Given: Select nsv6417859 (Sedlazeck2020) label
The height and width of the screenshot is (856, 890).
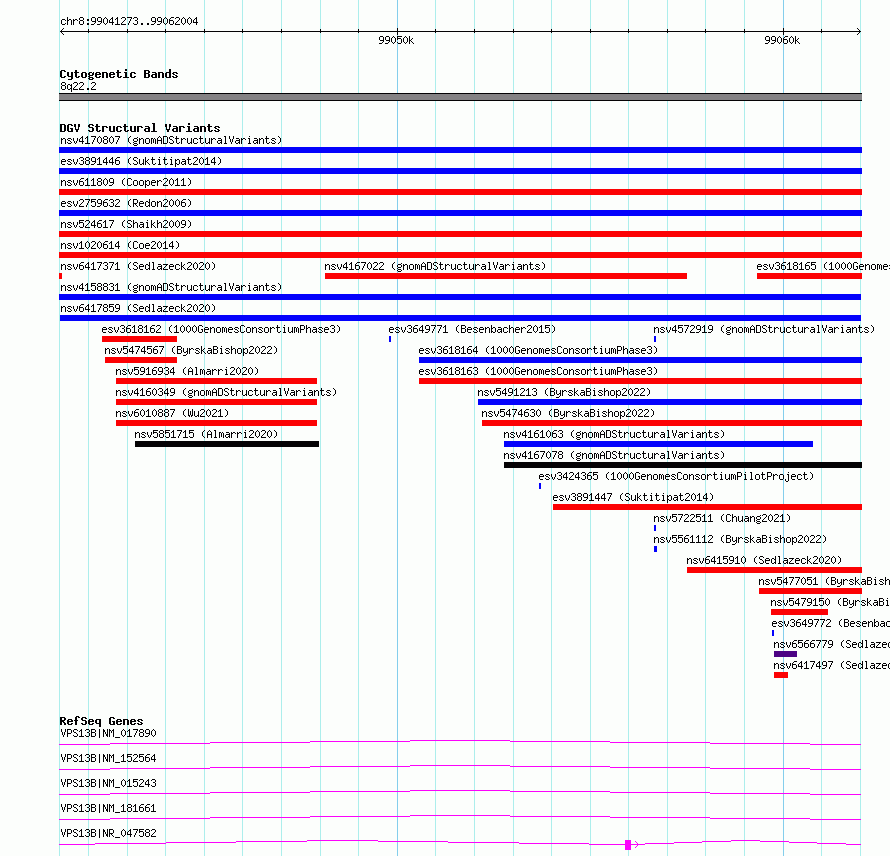Looking at the screenshot, I should tap(138, 308).
